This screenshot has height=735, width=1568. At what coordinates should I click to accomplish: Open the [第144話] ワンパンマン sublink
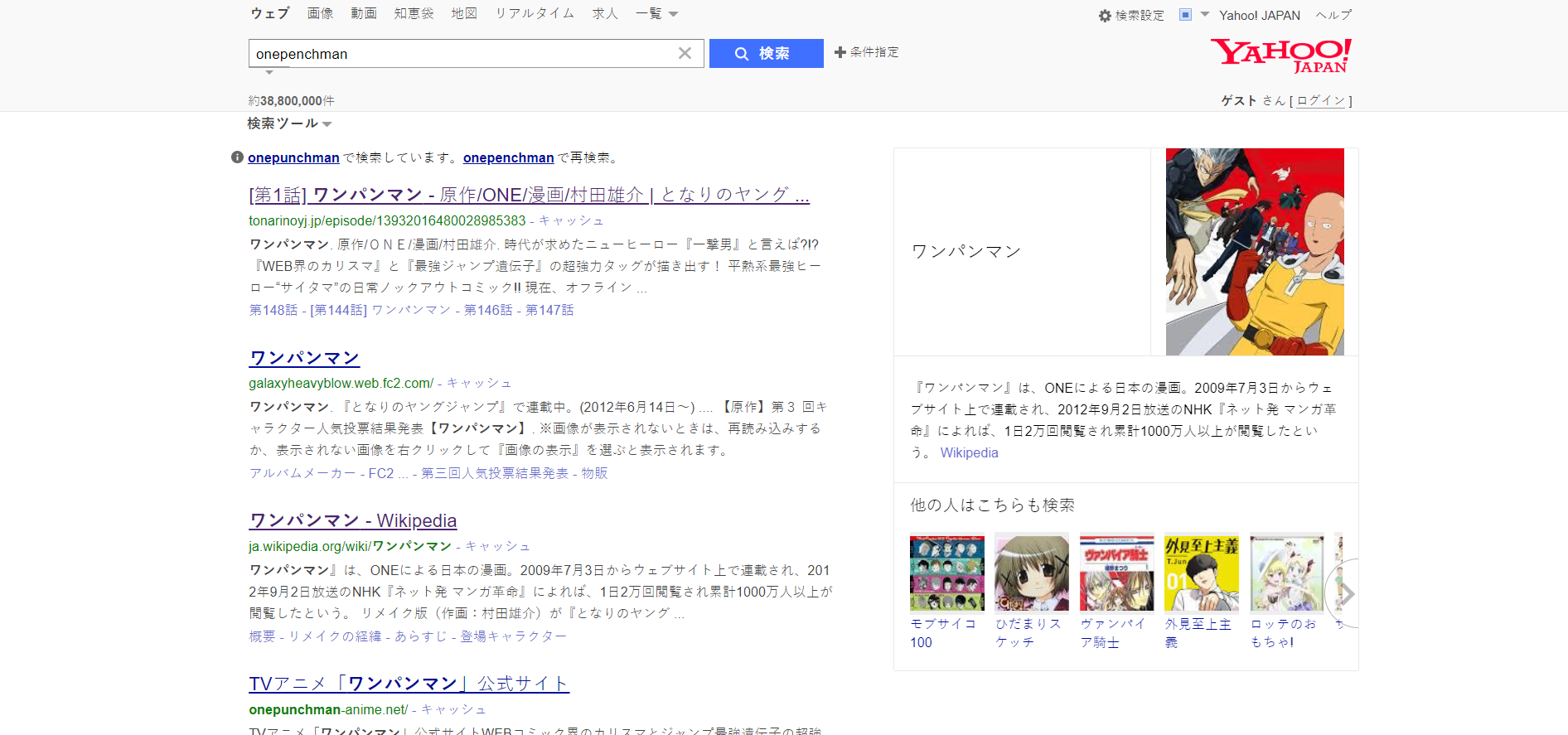pos(380,310)
